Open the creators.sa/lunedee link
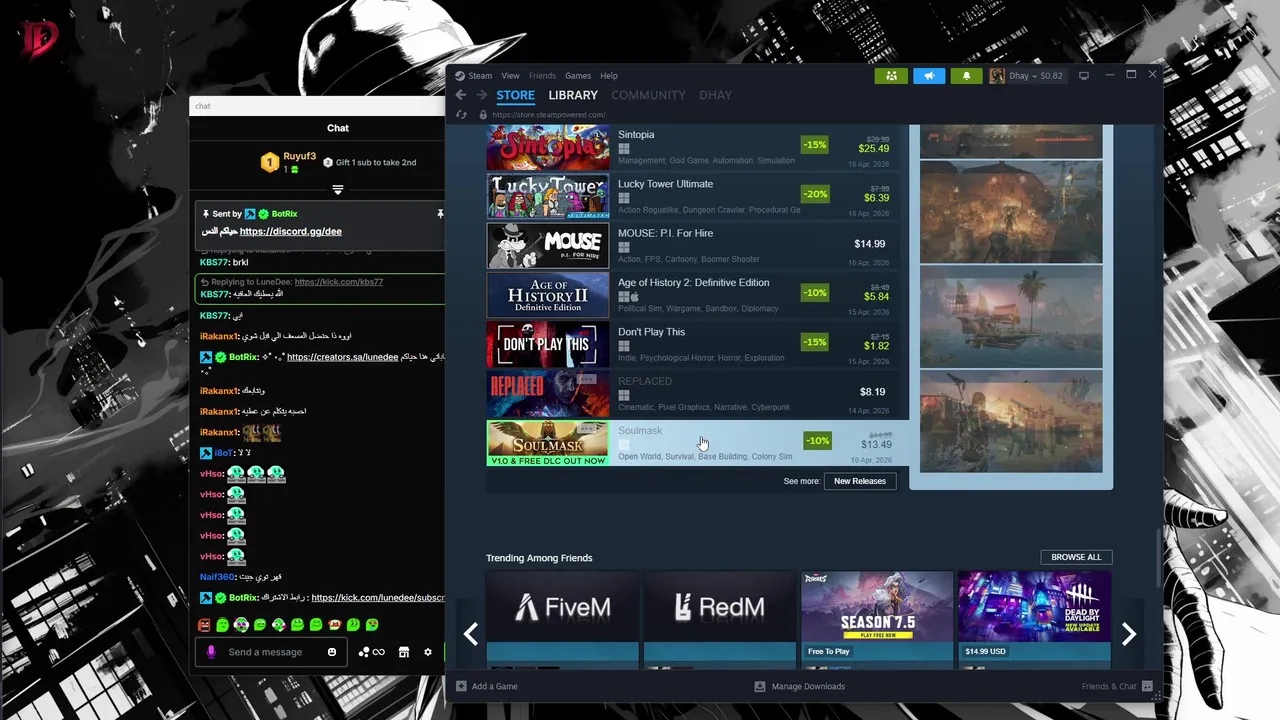This screenshot has height=720, width=1280. point(342,357)
